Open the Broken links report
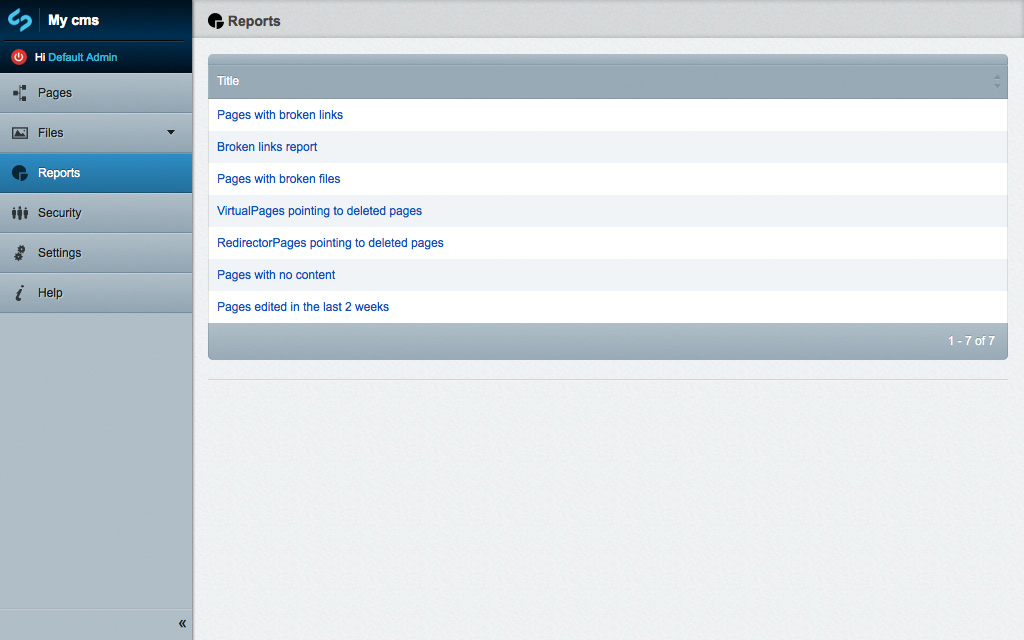This screenshot has height=640, width=1024. 267,147
